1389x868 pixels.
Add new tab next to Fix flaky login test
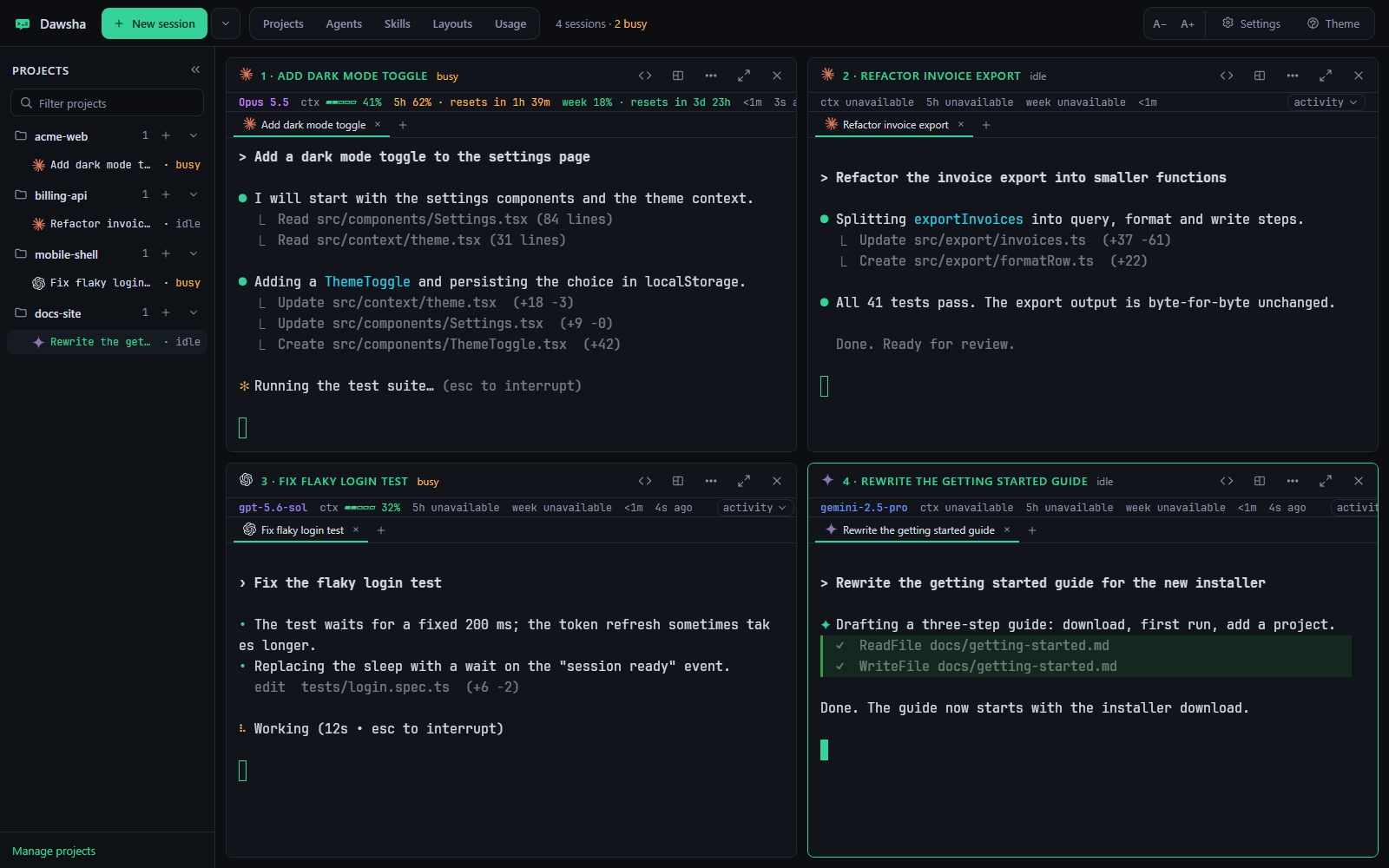[x=381, y=530]
